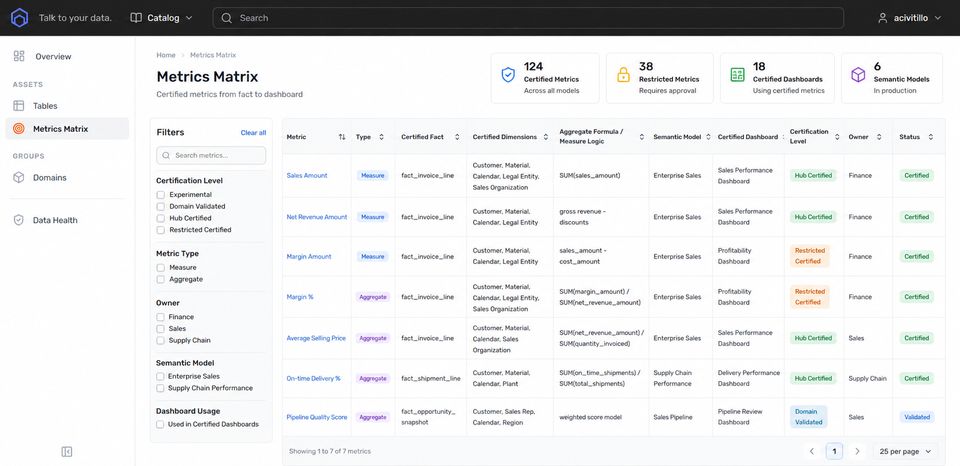
Task: Check the Domain Validated filter
Action: coord(160,206)
